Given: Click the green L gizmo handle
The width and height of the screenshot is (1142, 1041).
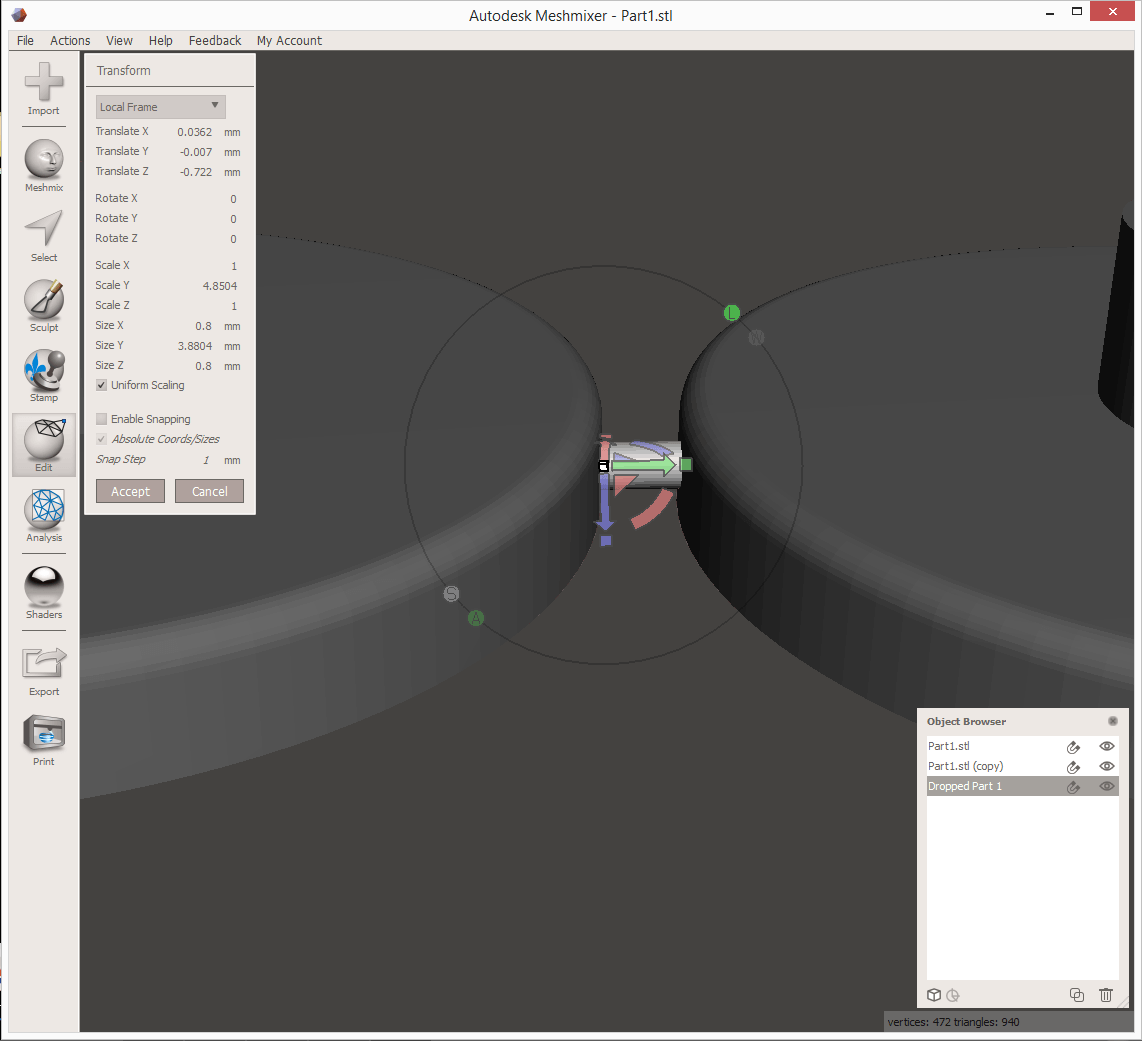Looking at the screenshot, I should click(x=732, y=313).
